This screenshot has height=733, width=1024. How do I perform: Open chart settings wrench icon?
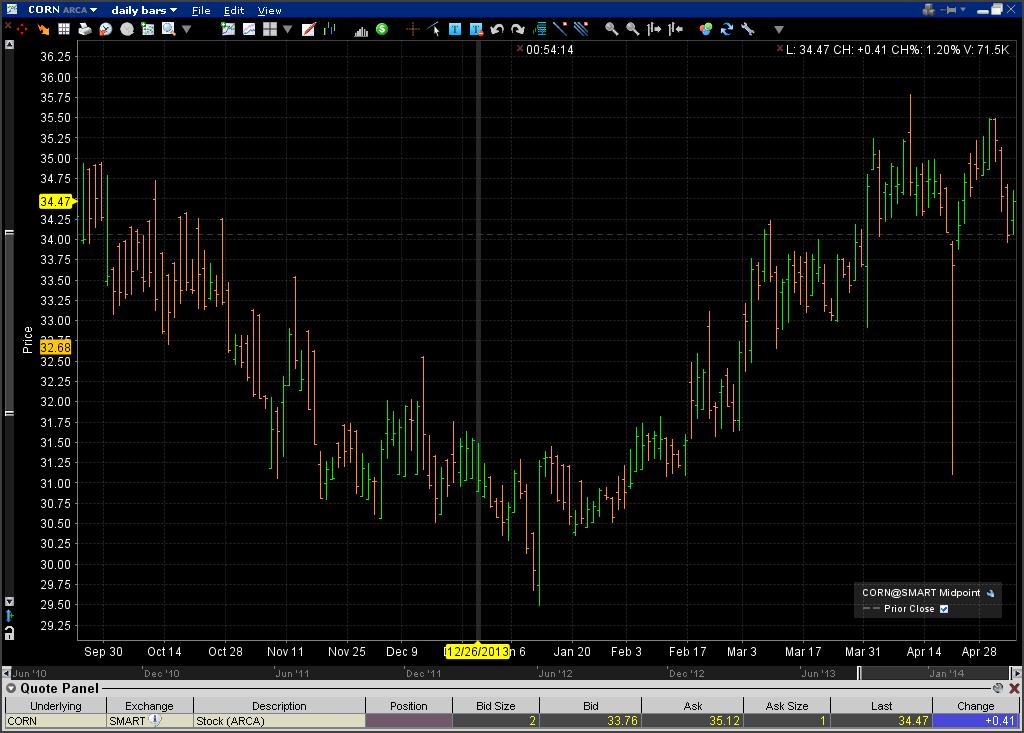[x=748, y=29]
